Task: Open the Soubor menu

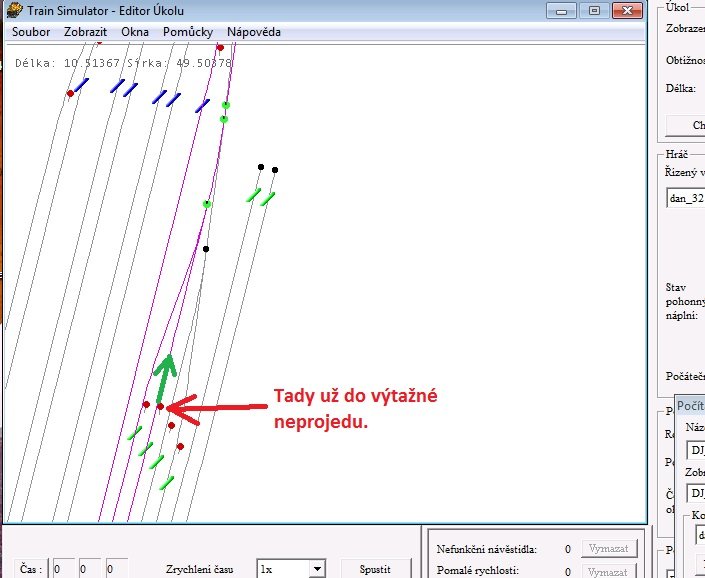Action: (x=31, y=32)
